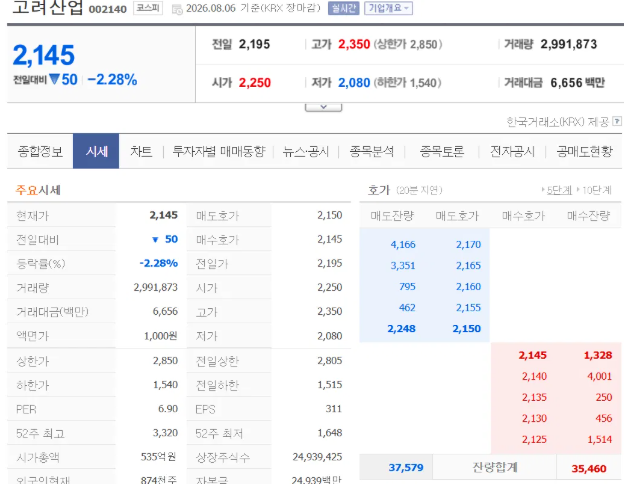
Task: Click the 거래량 value 2,991,873 in the header
Action: 568,44
